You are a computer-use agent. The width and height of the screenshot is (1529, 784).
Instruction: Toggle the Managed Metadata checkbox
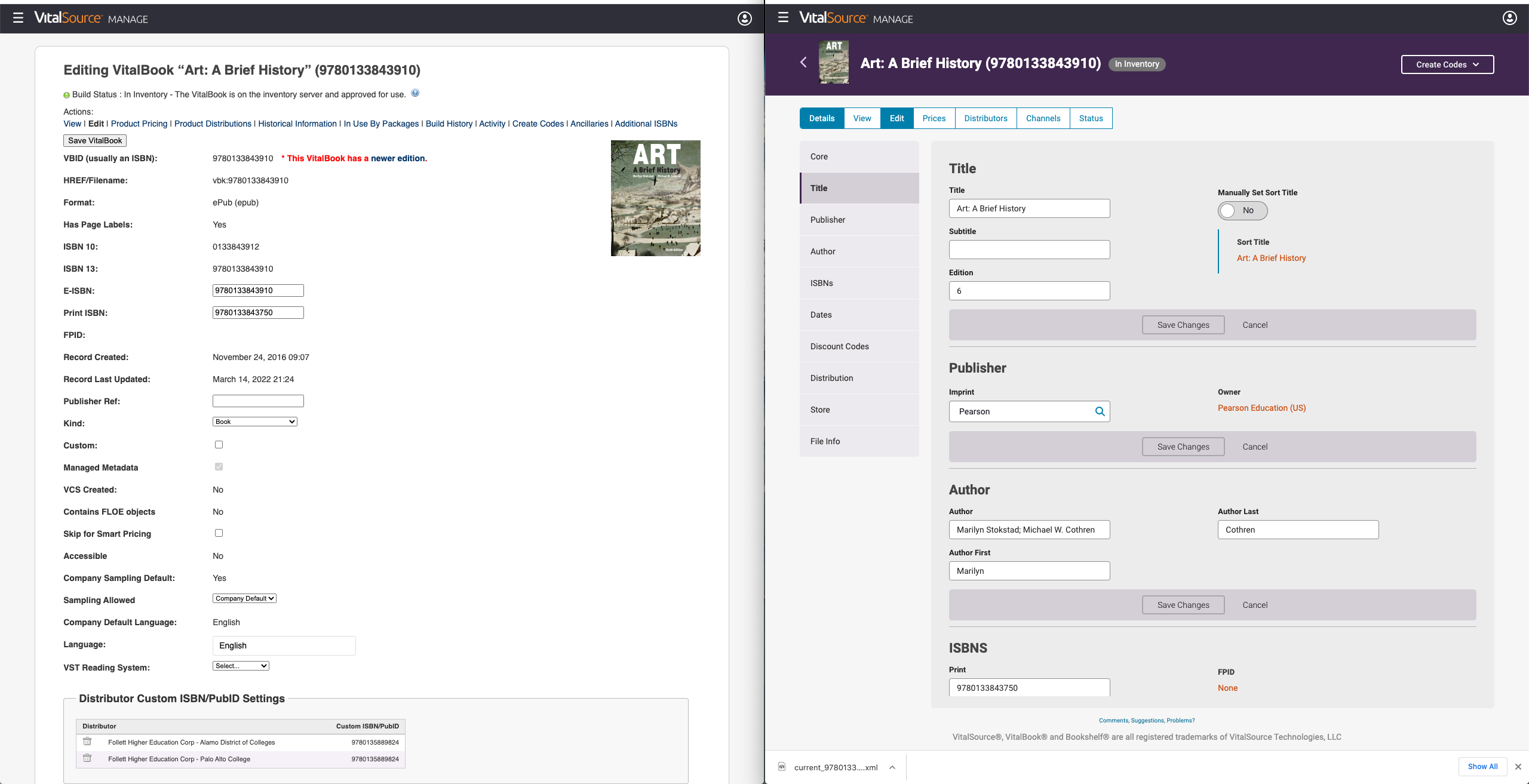click(219, 467)
